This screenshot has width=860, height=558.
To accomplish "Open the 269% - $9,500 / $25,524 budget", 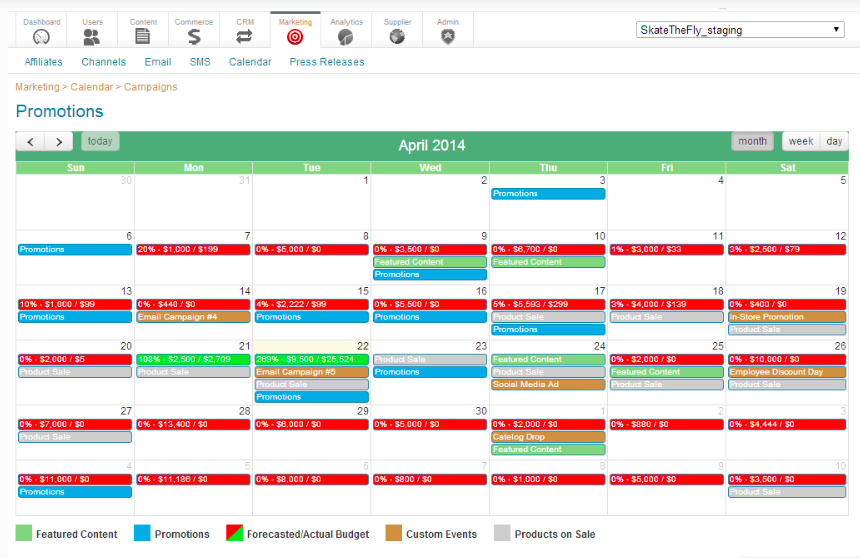I will coord(312,359).
